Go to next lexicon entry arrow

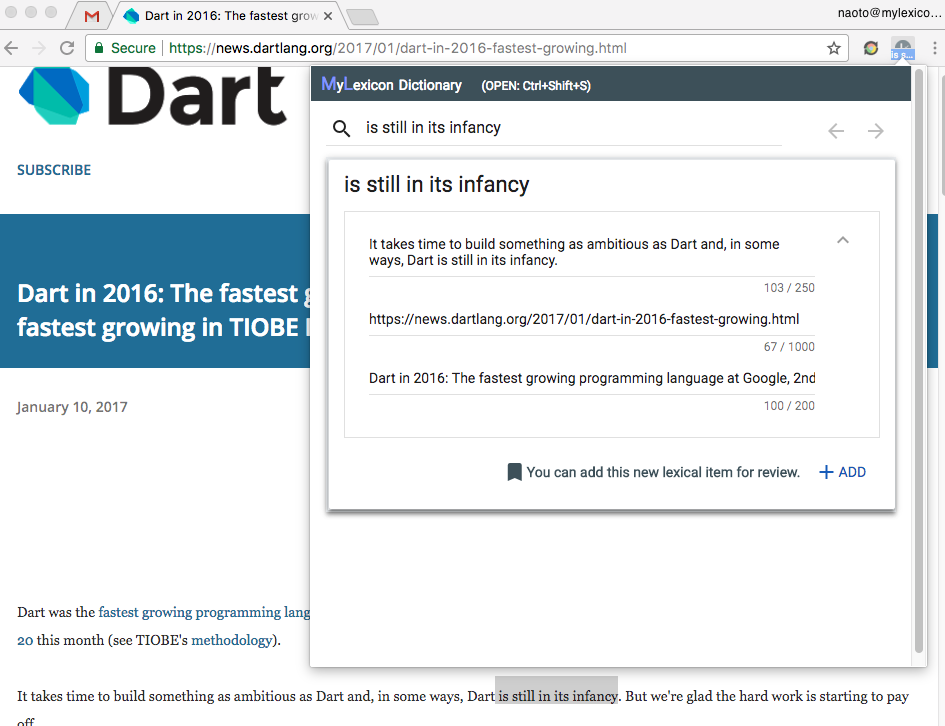pos(876,131)
